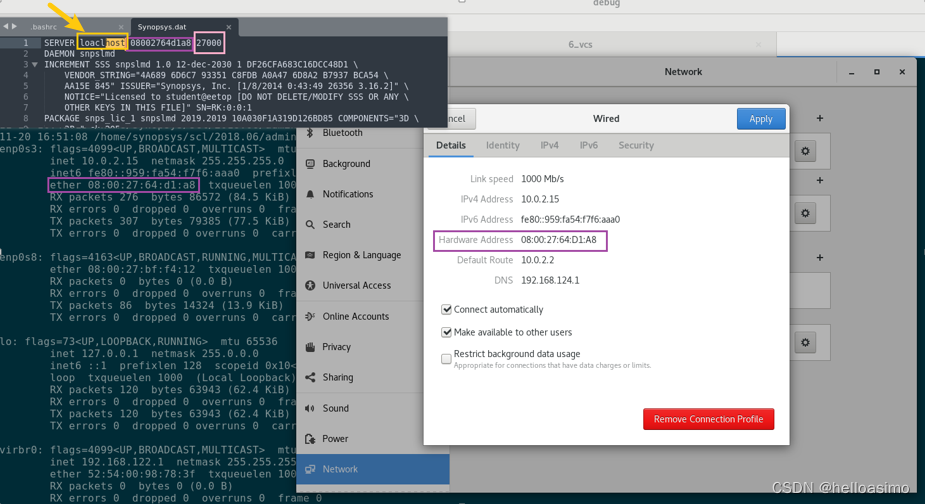925x504 pixels.
Task: Go to Online Accounts settings
Action: point(355,316)
